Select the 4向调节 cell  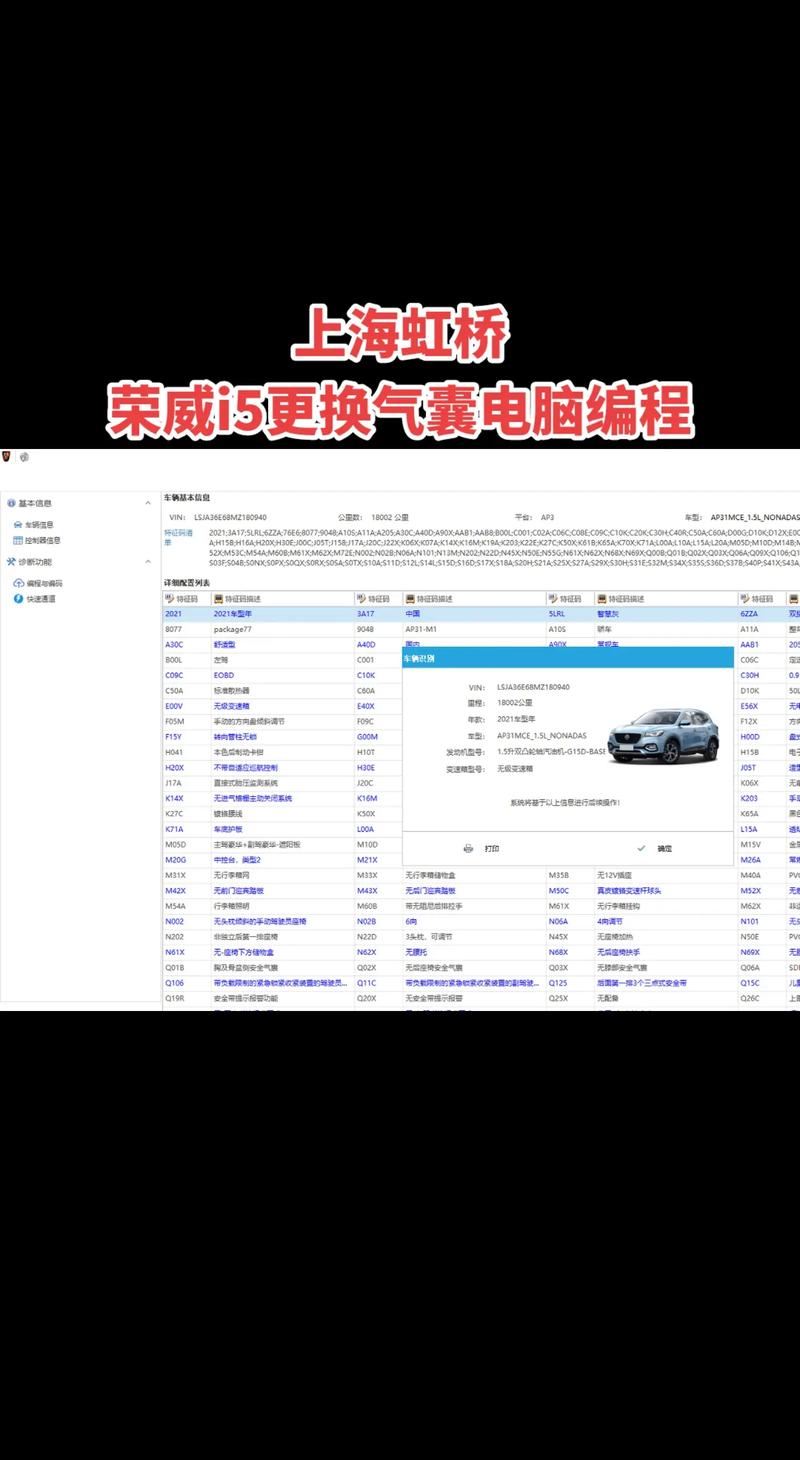tap(665, 921)
